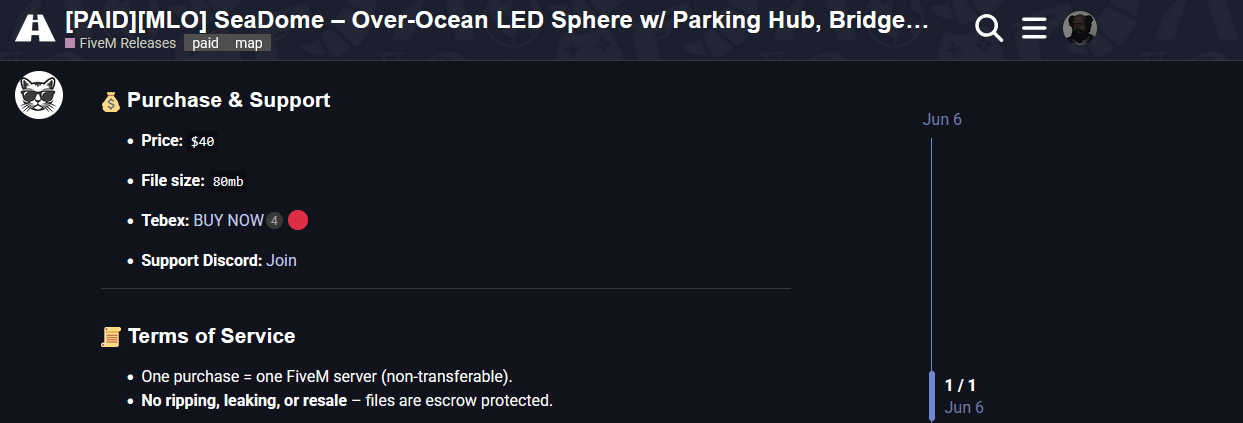Open the BUY NOW Tebex link
Viewport: 1243px width, 423px height.
pos(228,220)
